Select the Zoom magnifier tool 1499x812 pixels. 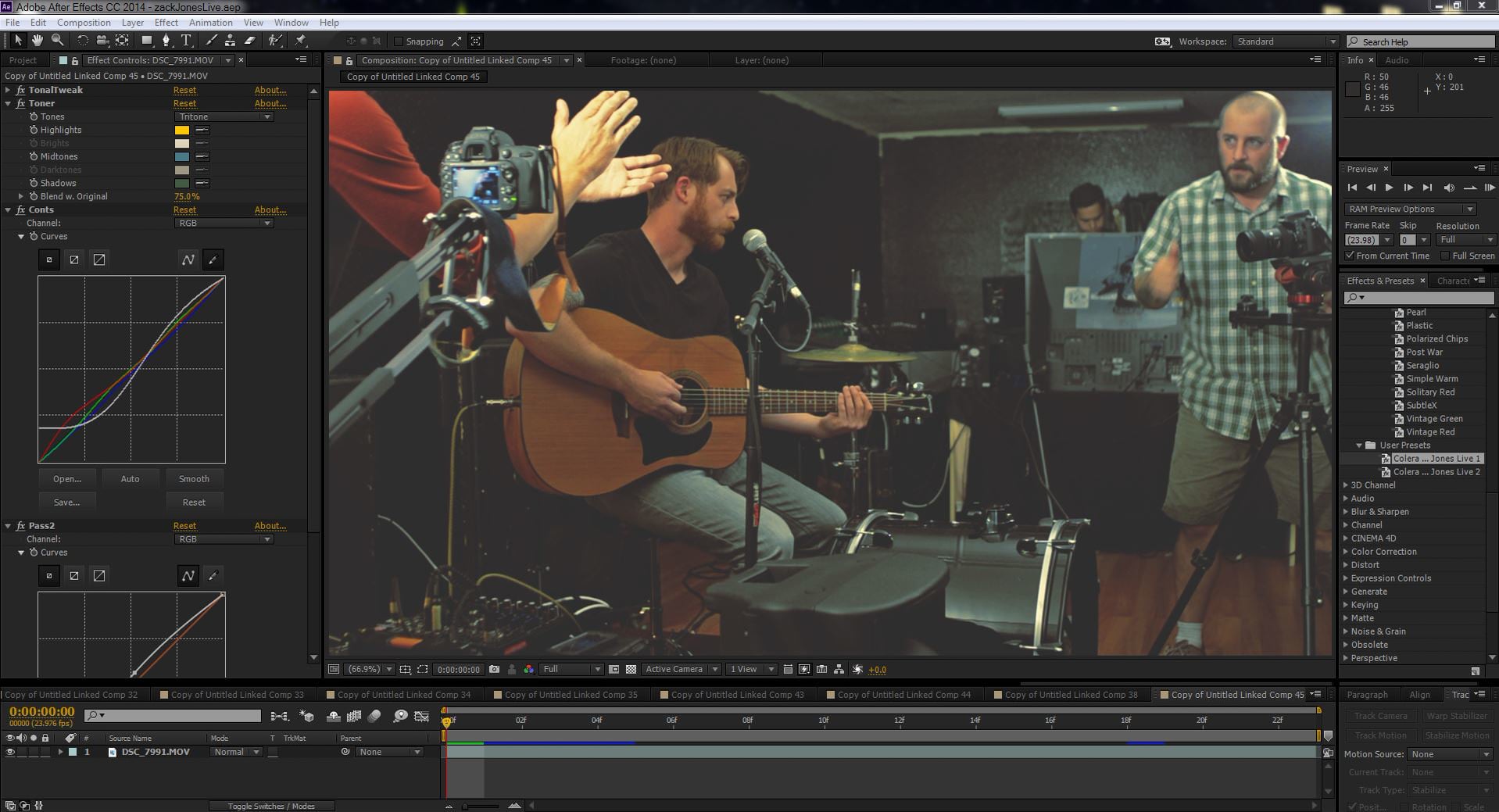pyautogui.click(x=57, y=41)
